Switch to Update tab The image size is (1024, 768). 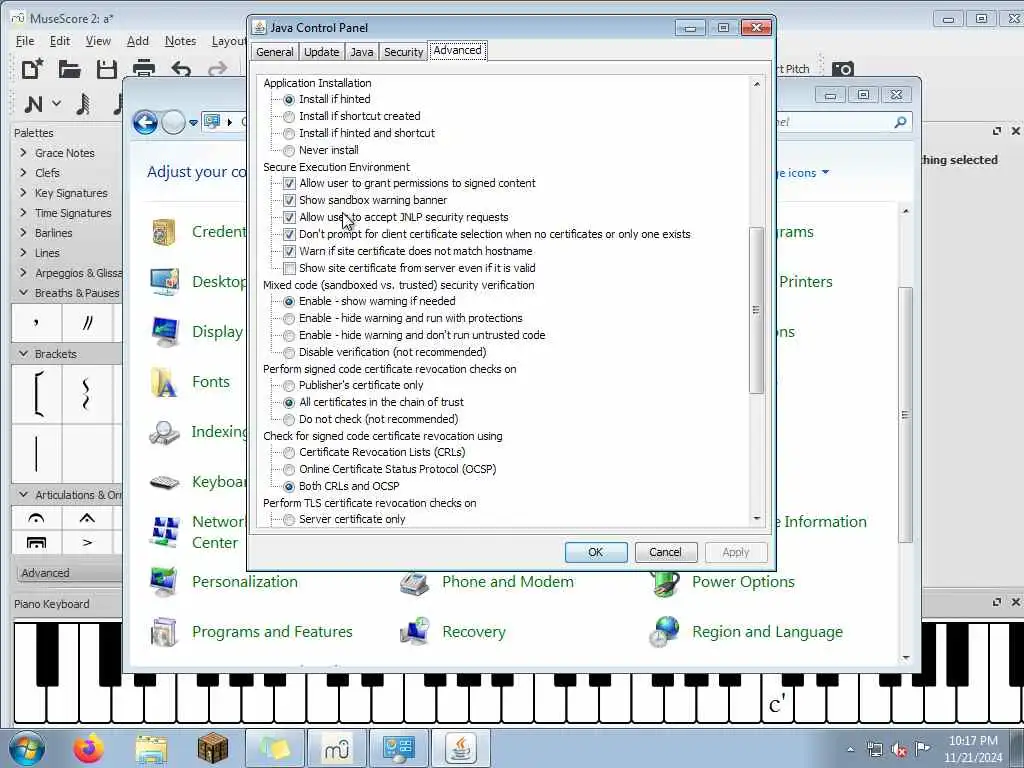321,52
